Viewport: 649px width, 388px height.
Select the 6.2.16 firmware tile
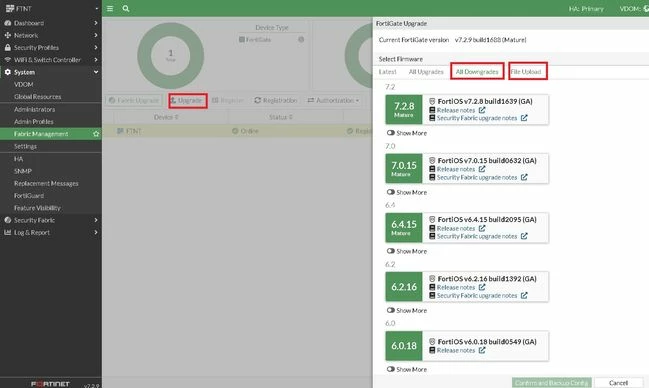[404, 287]
